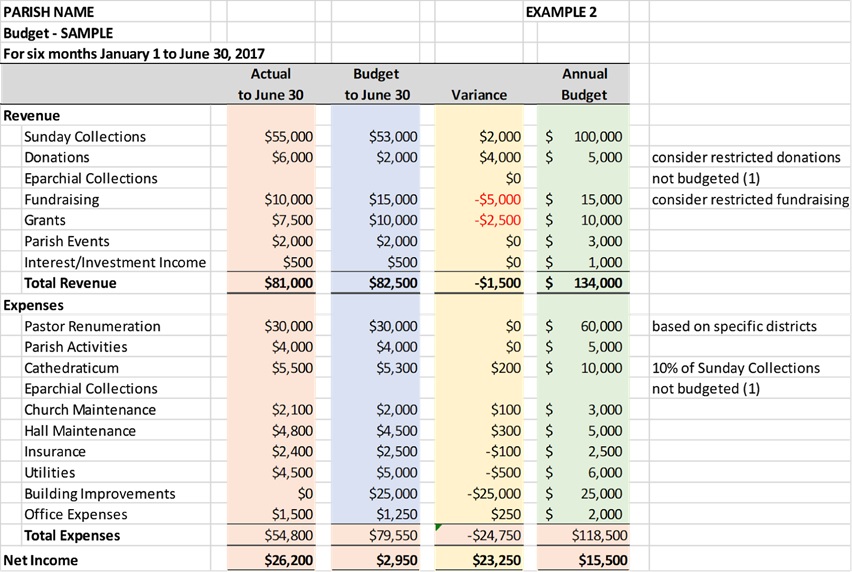Viewport: 852px width, 572px height.
Task: Click the Grants variance value -$2,500
Action: click(x=497, y=220)
